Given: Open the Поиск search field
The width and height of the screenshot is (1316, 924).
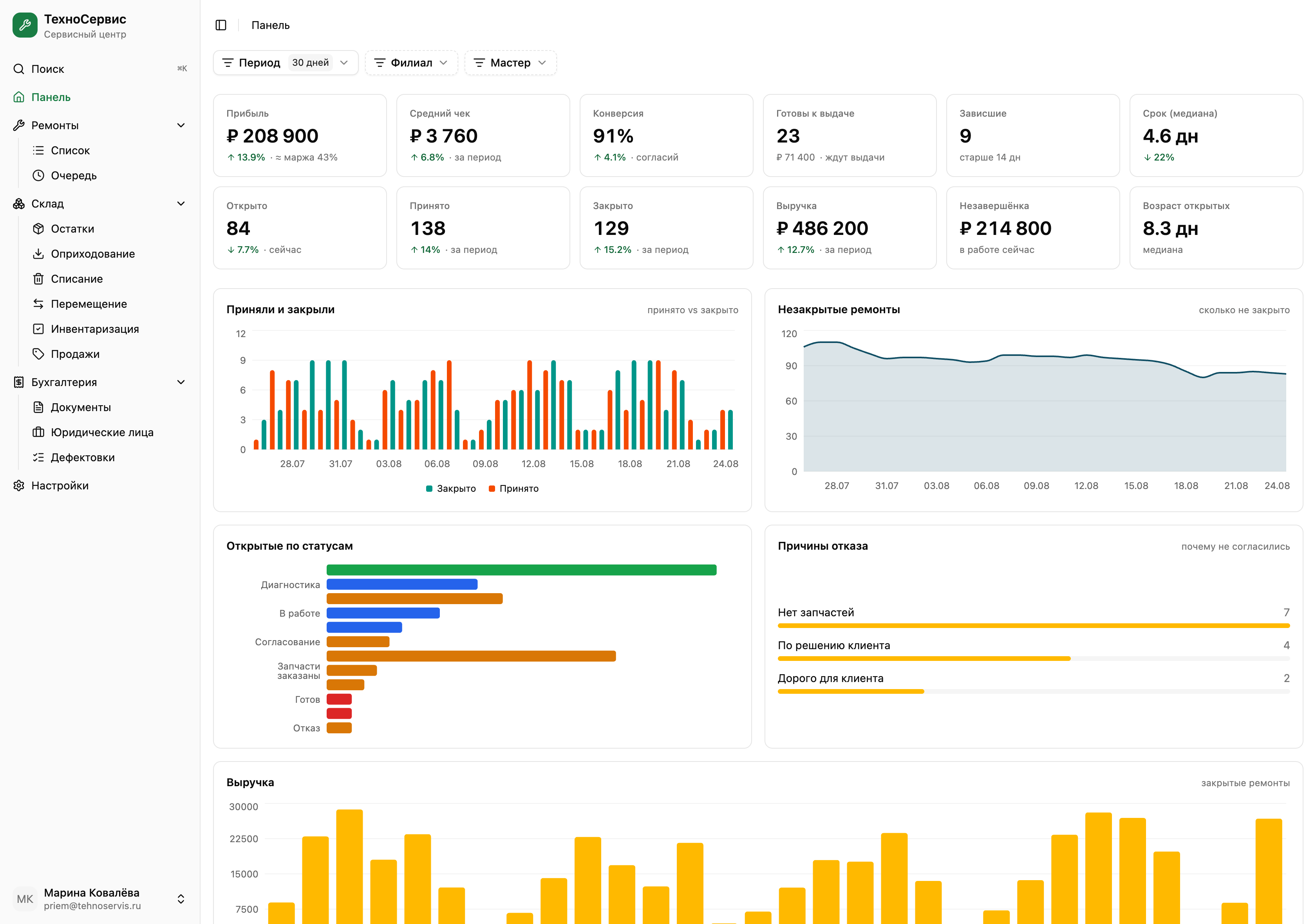Looking at the screenshot, I should [100, 69].
